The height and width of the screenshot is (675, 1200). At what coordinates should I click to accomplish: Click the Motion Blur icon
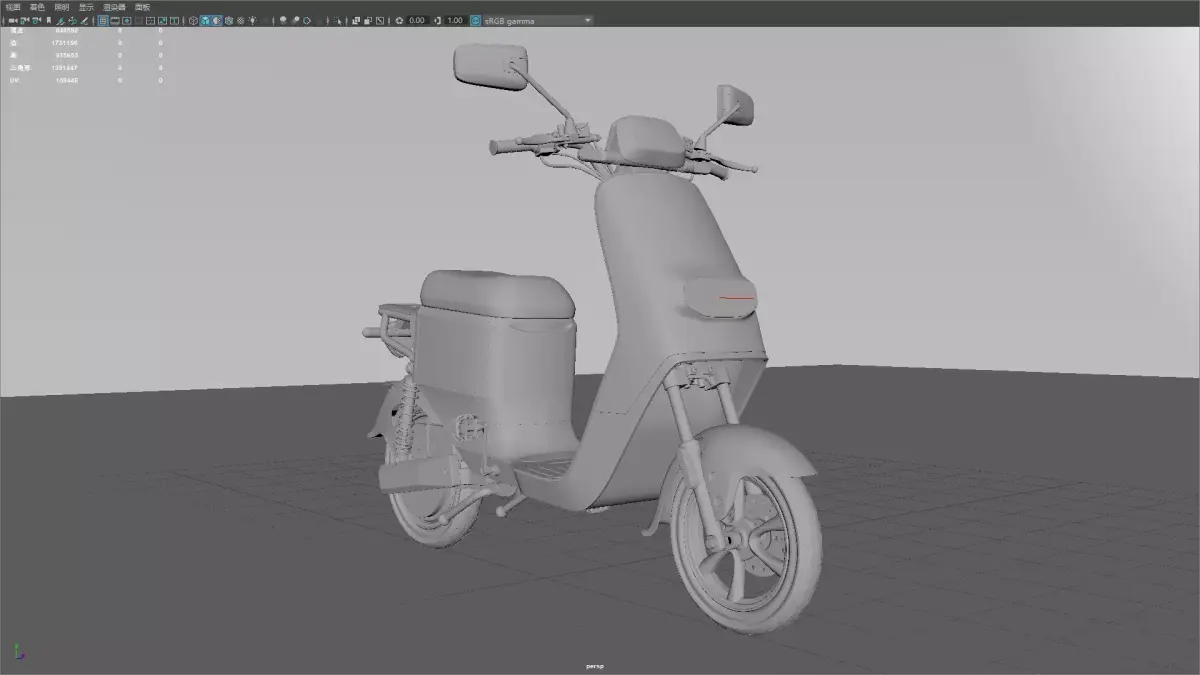(x=295, y=20)
